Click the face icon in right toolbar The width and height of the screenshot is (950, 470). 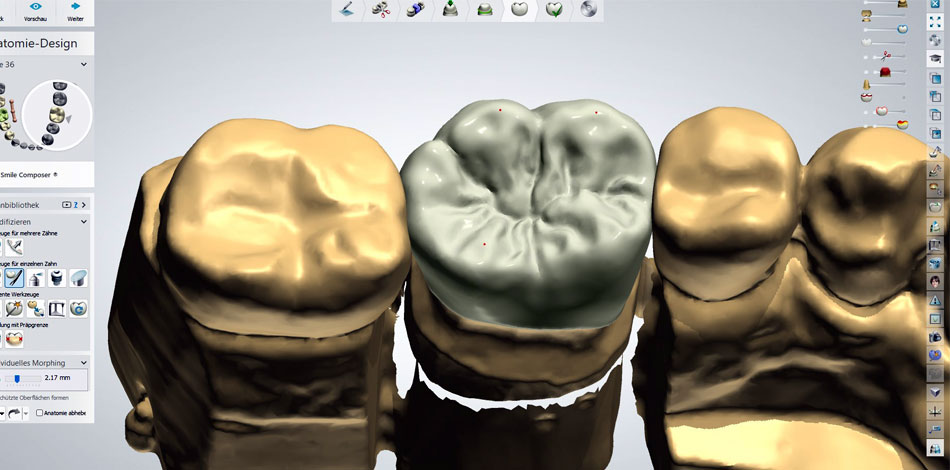(935, 281)
